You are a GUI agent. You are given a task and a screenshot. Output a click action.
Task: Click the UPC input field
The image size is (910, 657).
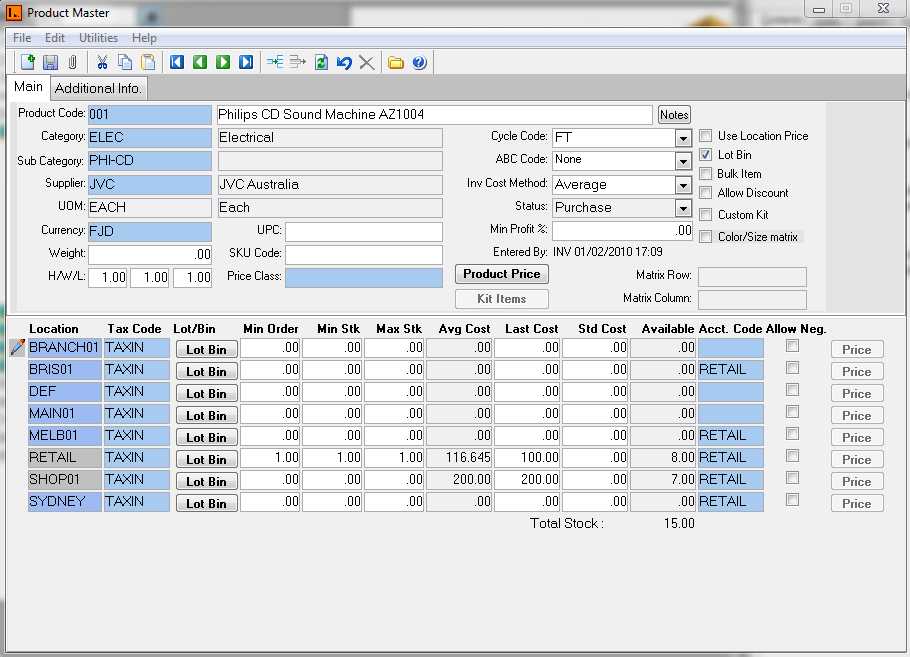(x=364, y=232)
